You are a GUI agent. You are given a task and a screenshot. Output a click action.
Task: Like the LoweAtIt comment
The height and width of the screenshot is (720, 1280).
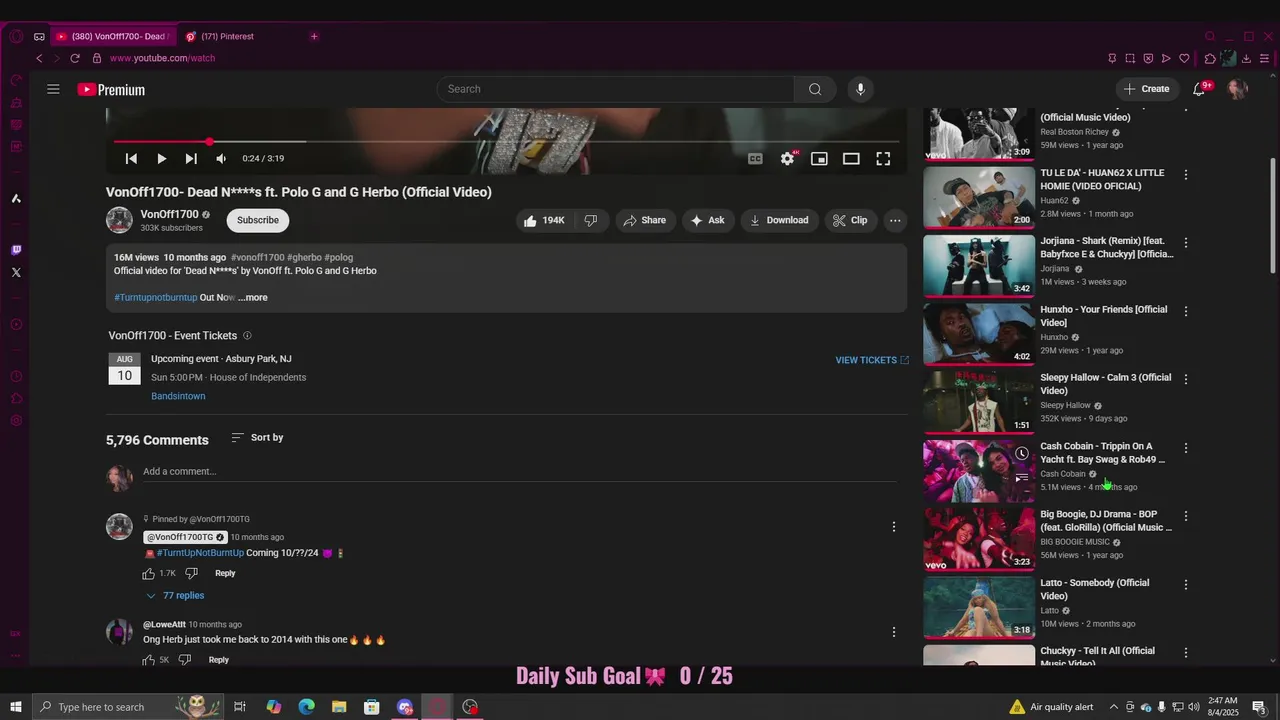click(149, 660)
